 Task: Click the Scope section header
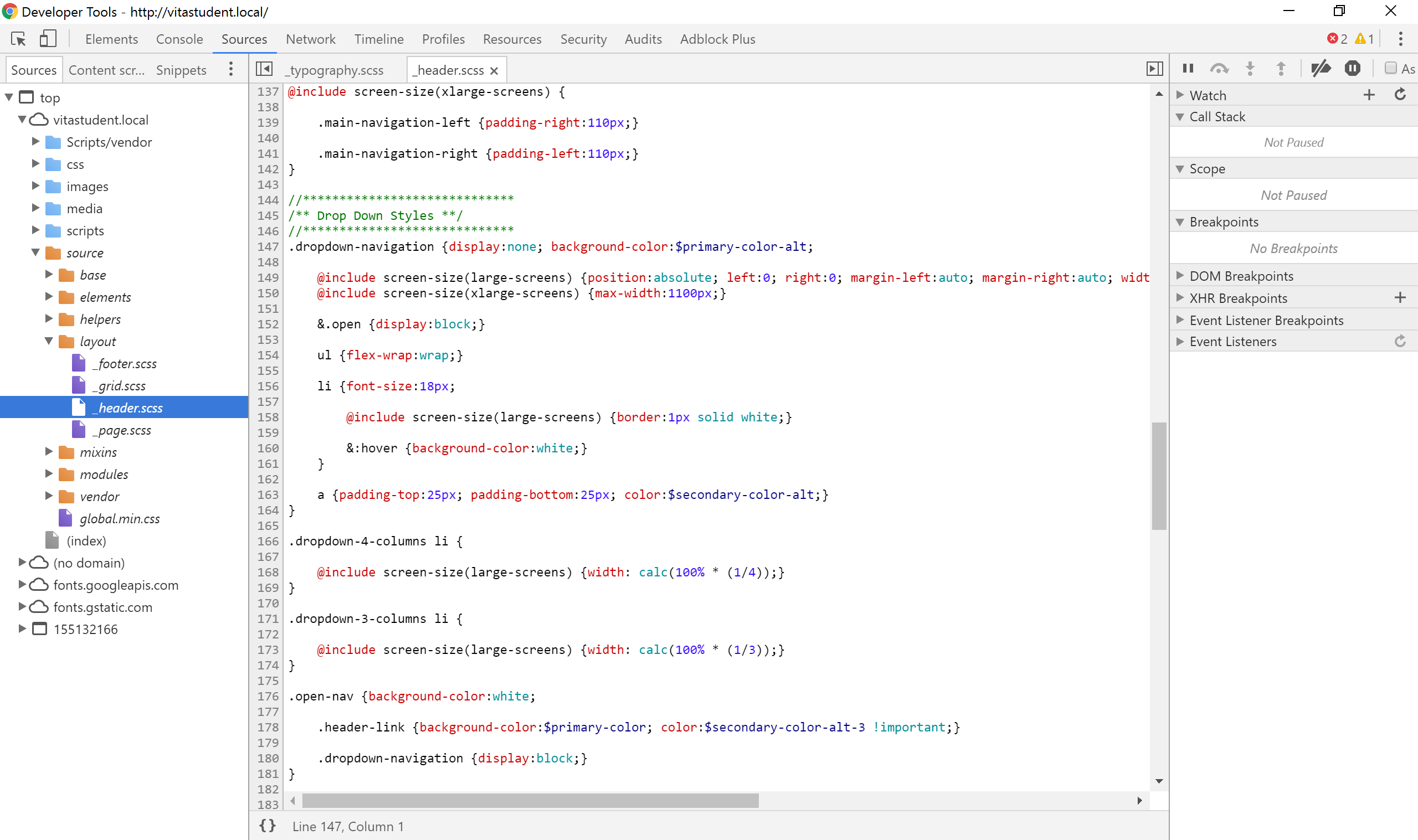click(x=1293, y=169)
